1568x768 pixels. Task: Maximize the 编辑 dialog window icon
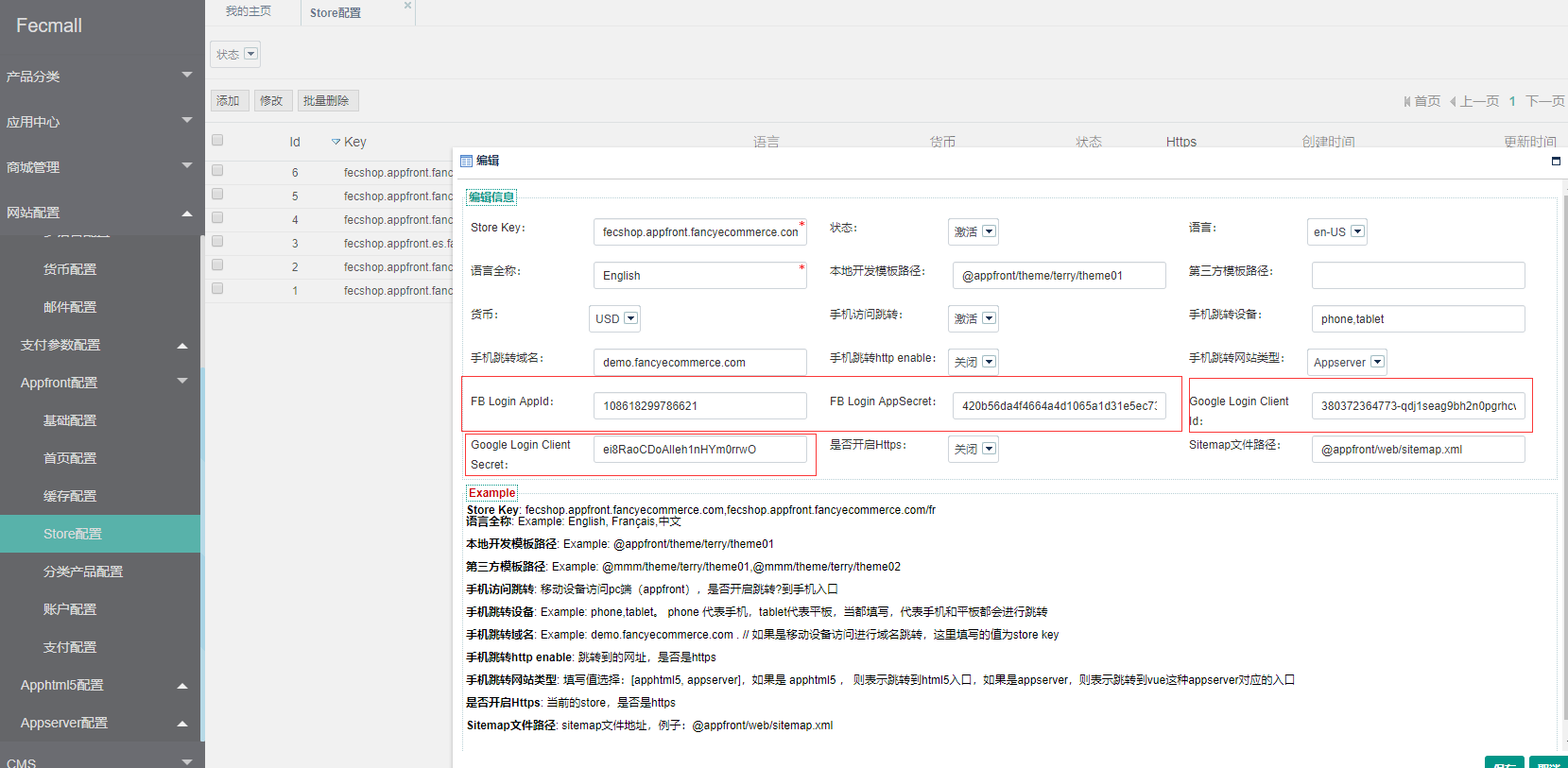(1556, 161)
